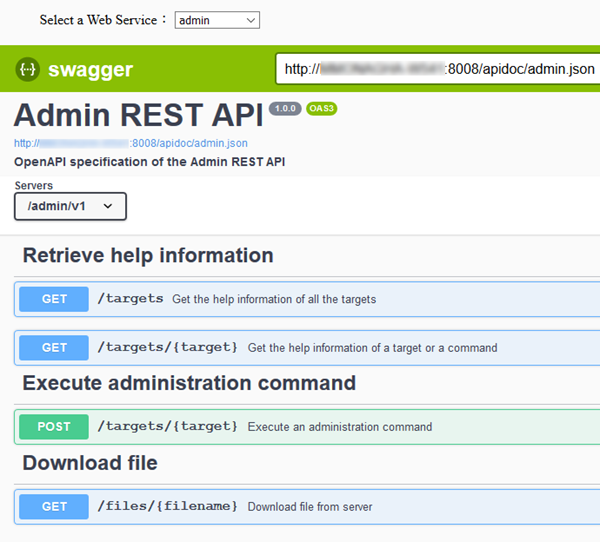Open the Select a Web Service dropdown

[x=217, y=20]
